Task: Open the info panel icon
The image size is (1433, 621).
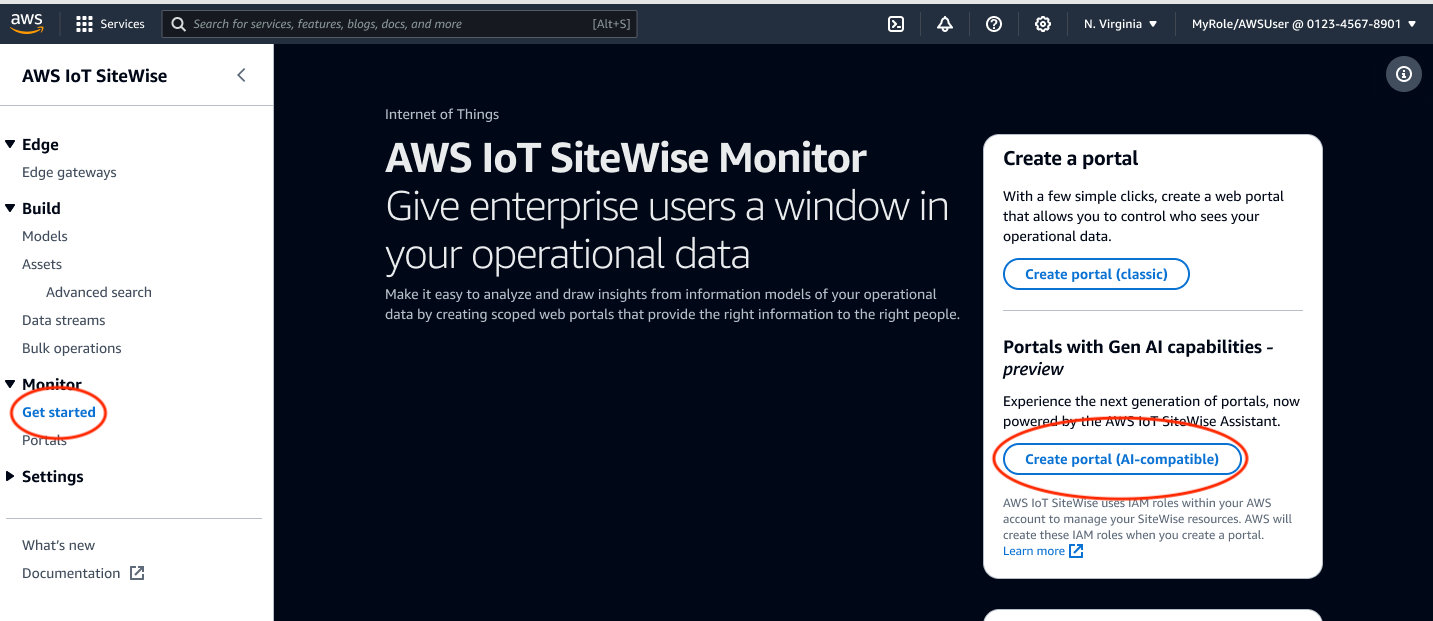Action: [x=1404, y=74]
